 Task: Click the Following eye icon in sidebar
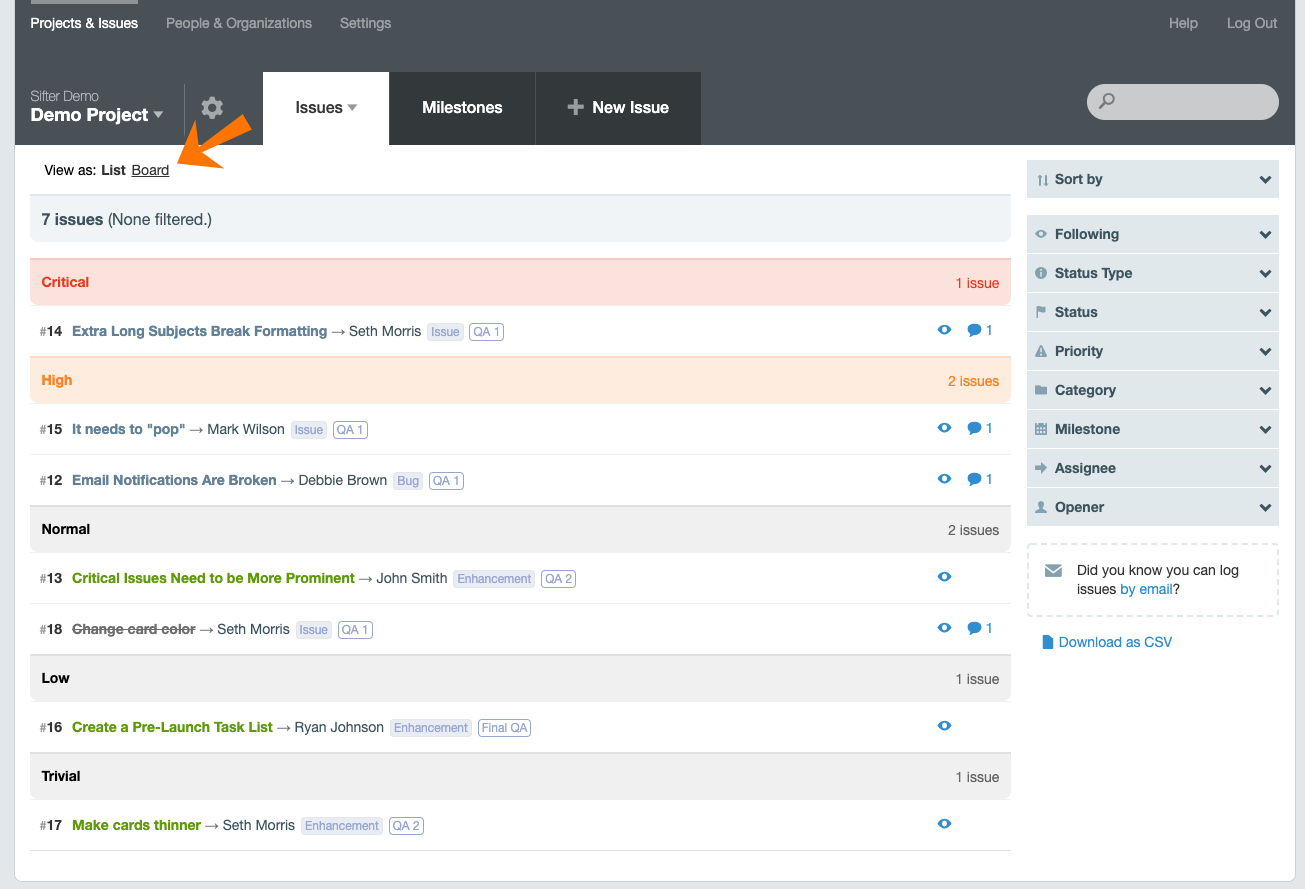tap(1041, 234)
